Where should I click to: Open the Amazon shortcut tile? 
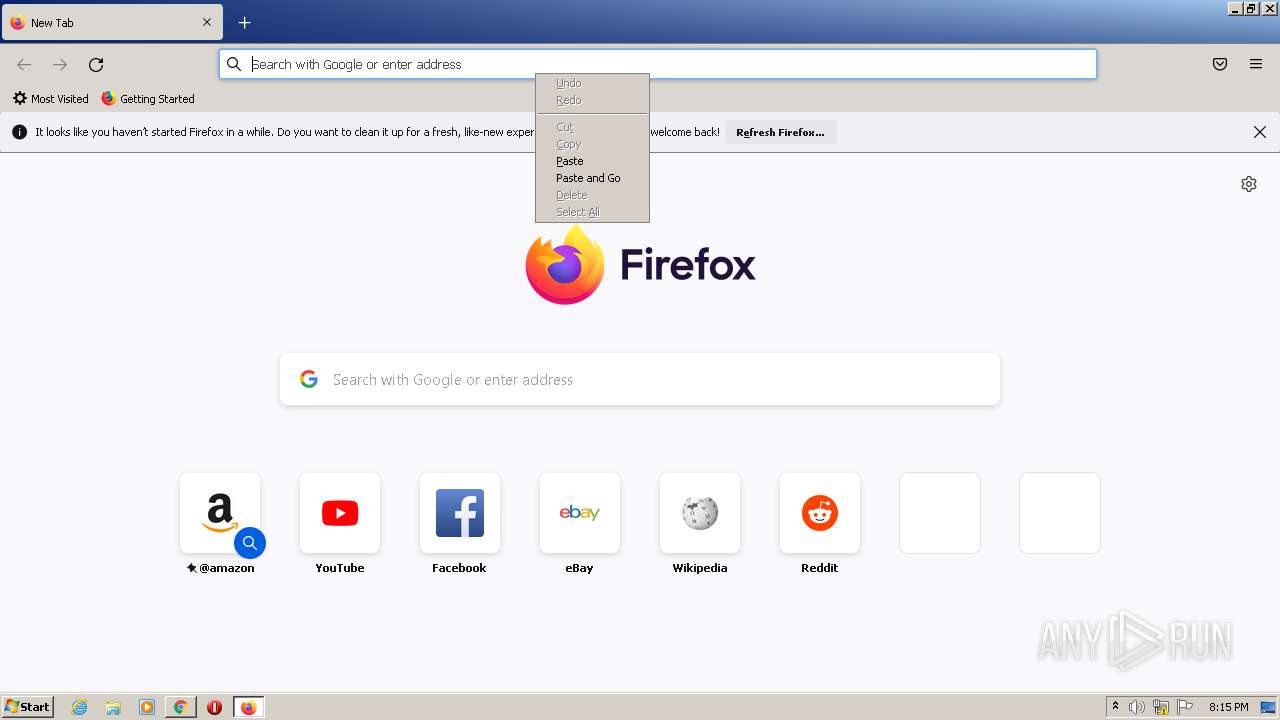220,513
